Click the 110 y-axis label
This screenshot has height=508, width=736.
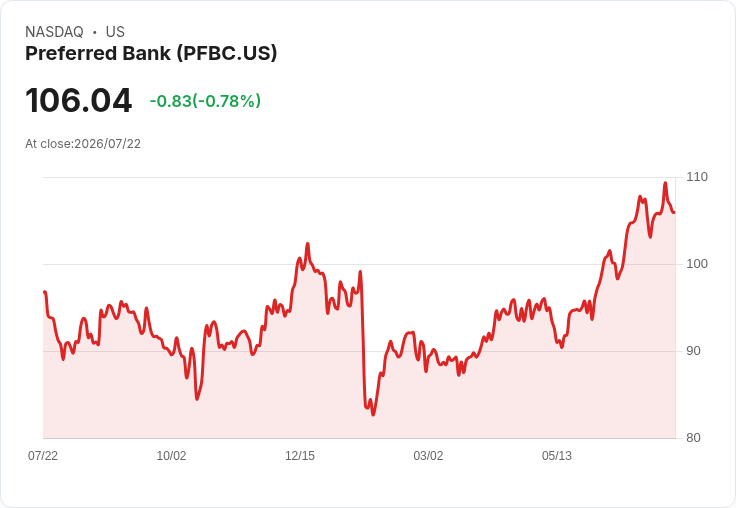pos(697,177)
